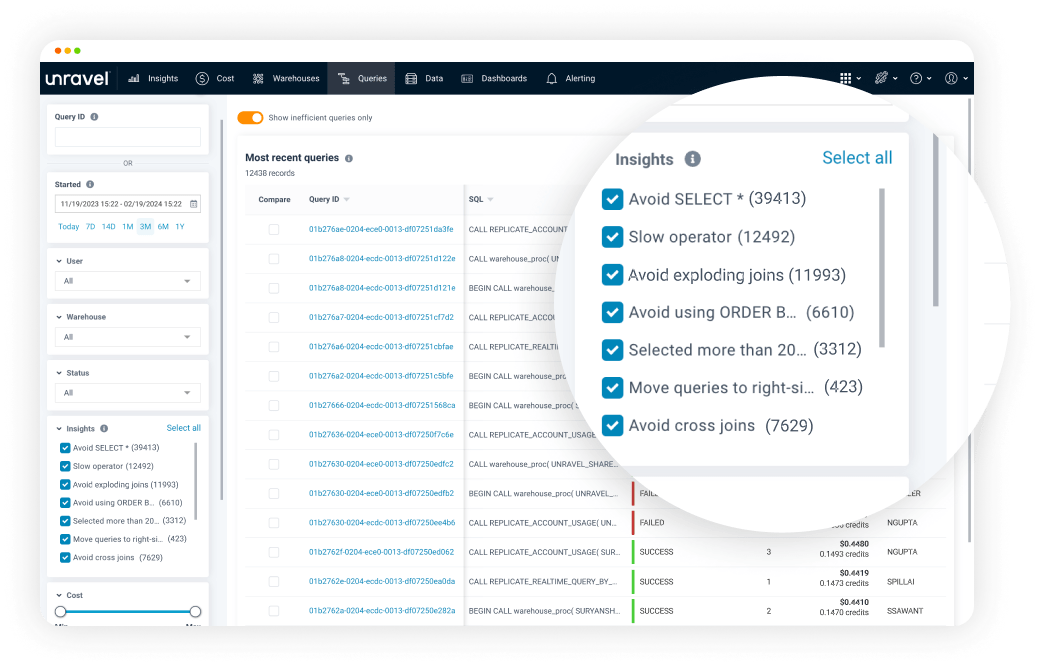Go to the Dashboards tab
The width and height of the screenshot is (1040, 666).
[x=494, y=78]
